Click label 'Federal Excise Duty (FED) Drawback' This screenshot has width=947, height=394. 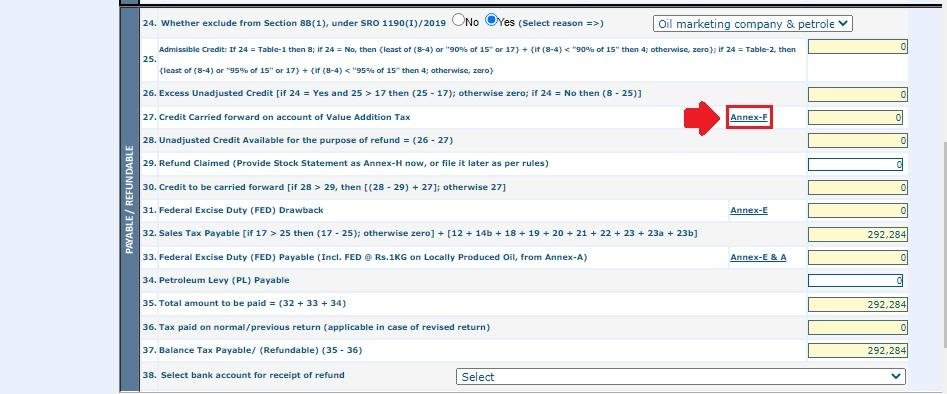coord(241,210)
